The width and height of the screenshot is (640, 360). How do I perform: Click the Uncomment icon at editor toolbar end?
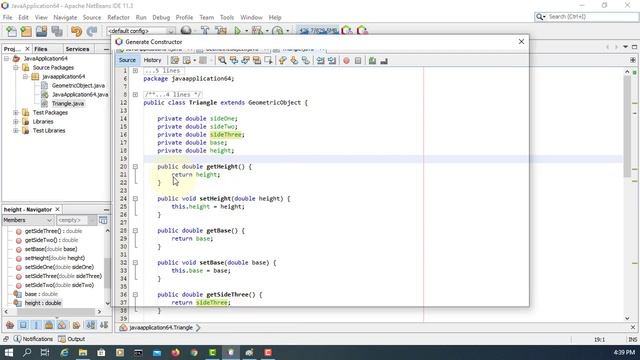[384, 60]
